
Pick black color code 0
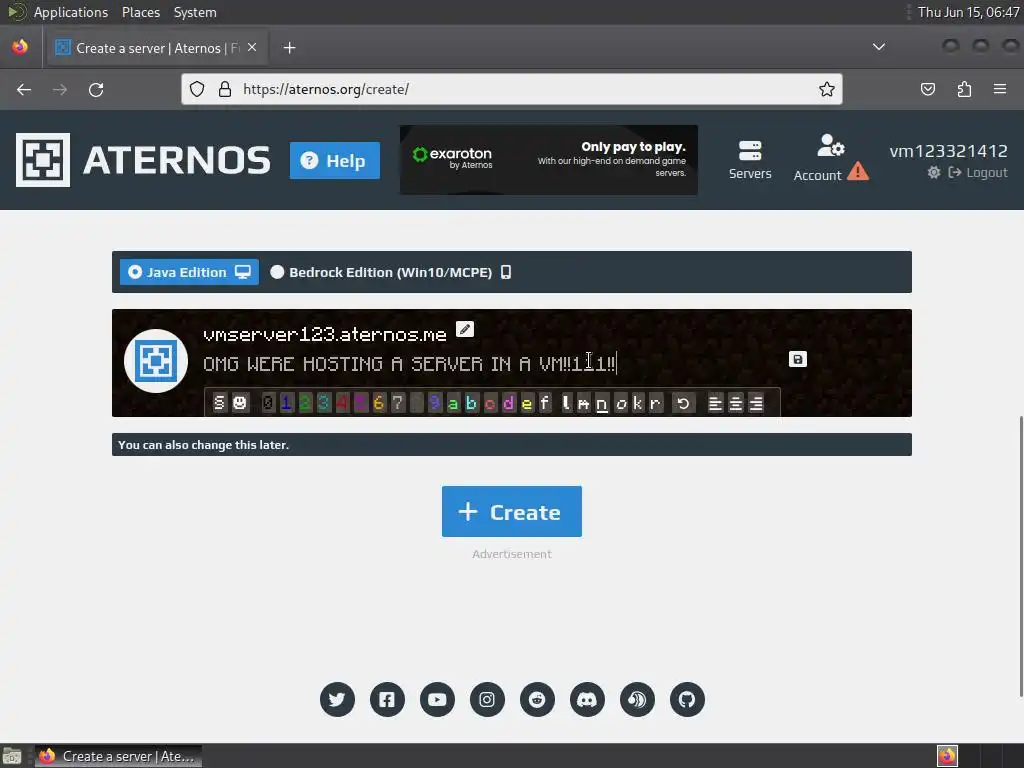pyautogui.click(x=268, y=403)
